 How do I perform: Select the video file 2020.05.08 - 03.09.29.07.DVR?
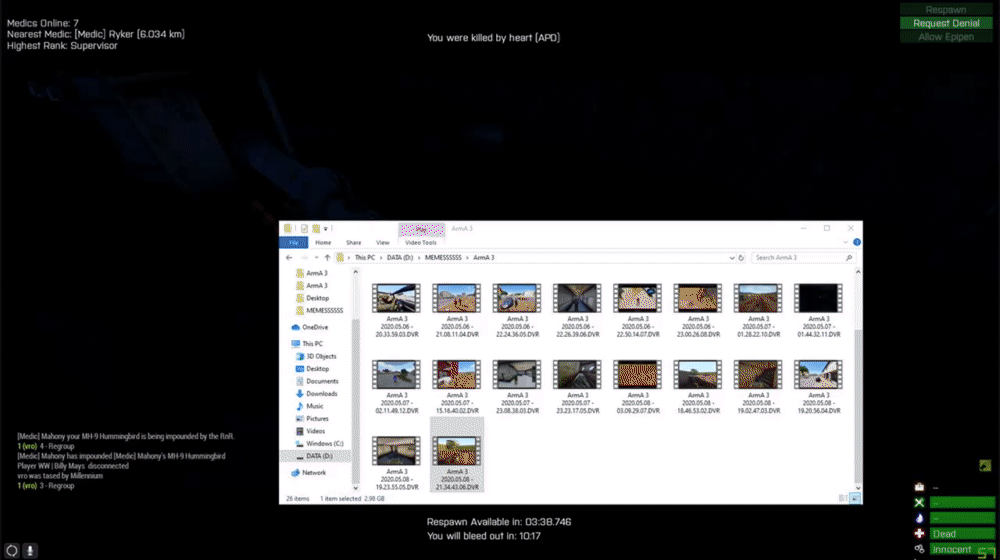pyautogui.click(x=637, y=387)
